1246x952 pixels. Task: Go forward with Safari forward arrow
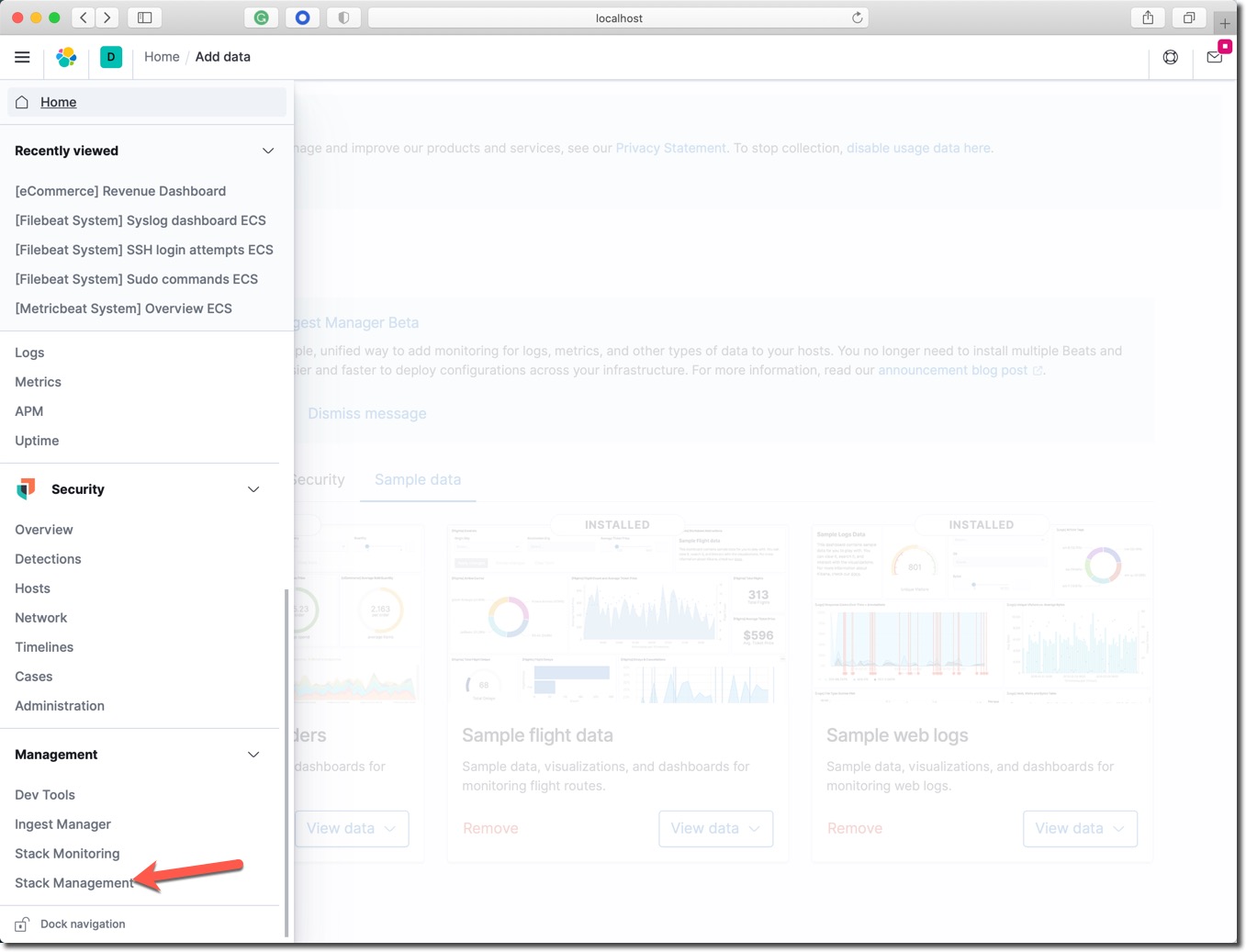point(107,17)
